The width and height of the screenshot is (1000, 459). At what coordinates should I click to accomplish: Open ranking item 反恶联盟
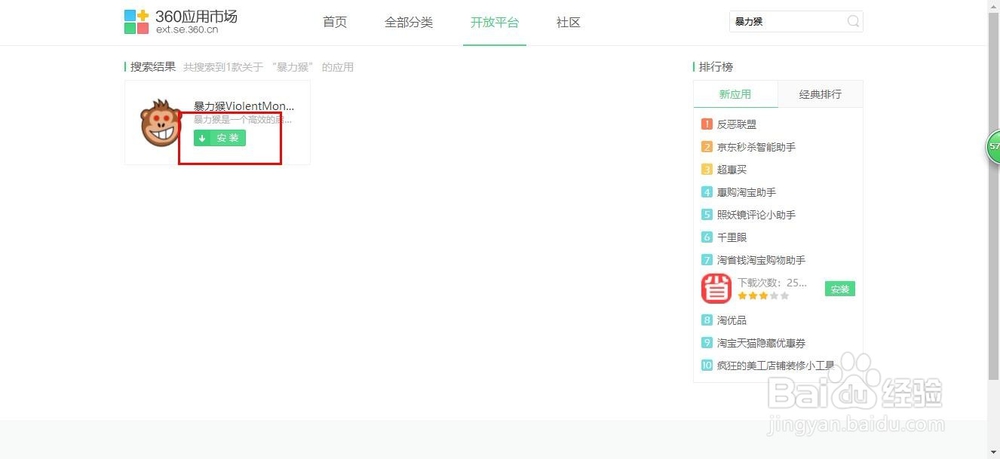pyautogui.click(x=737, y=124)
